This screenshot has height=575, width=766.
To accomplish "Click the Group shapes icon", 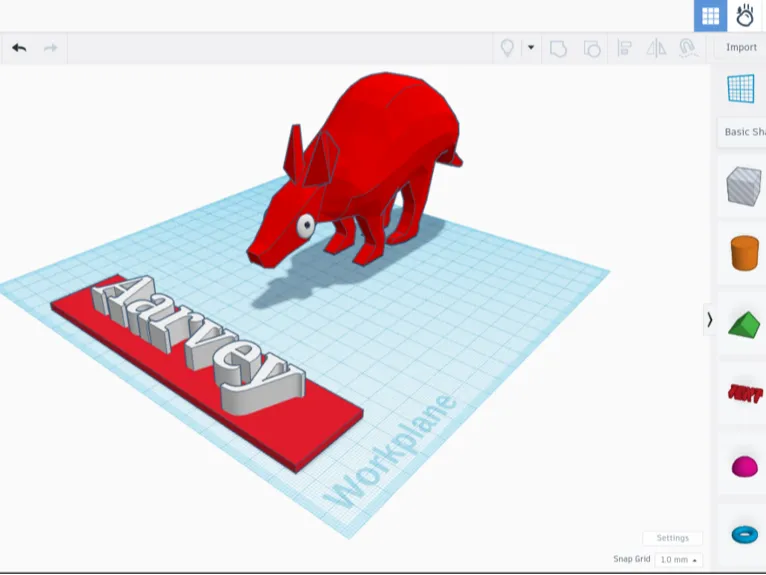I will click(558, 48).
